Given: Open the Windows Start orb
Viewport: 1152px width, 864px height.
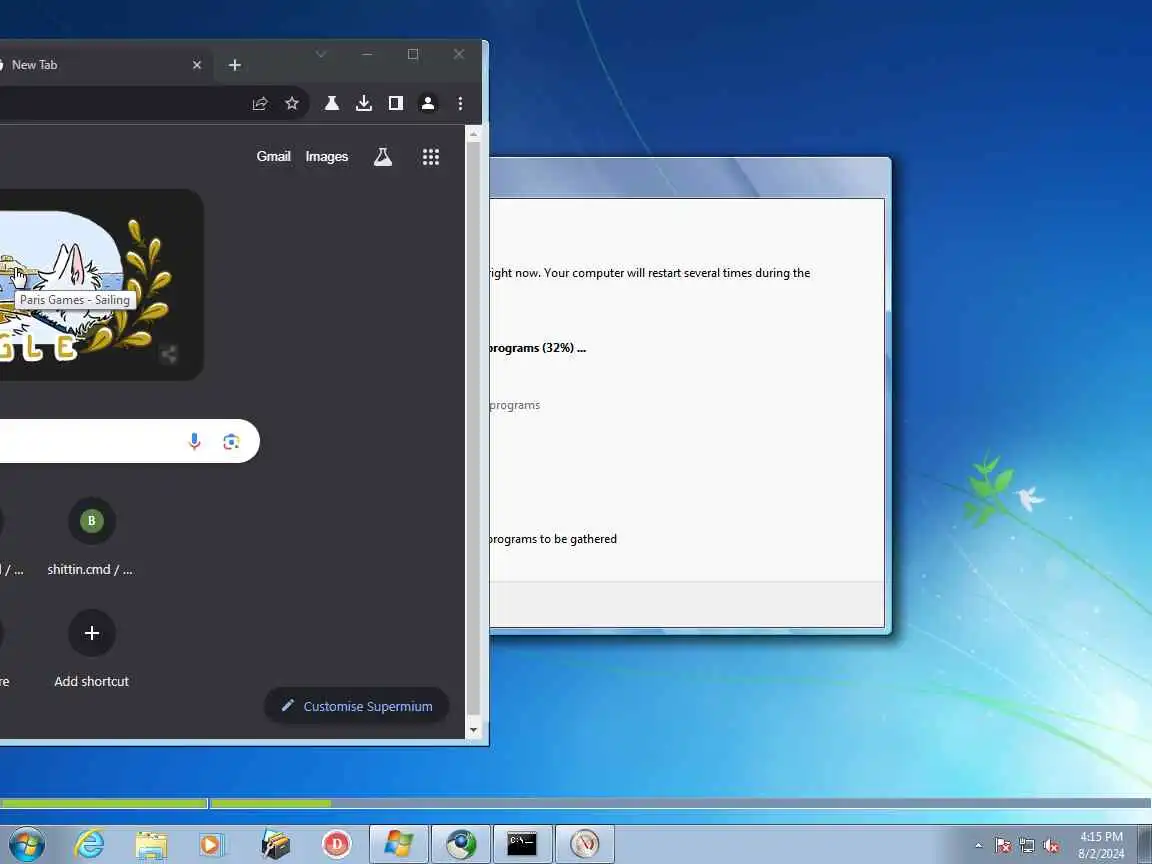Looking at the screenshot, I should click(27, 844).
